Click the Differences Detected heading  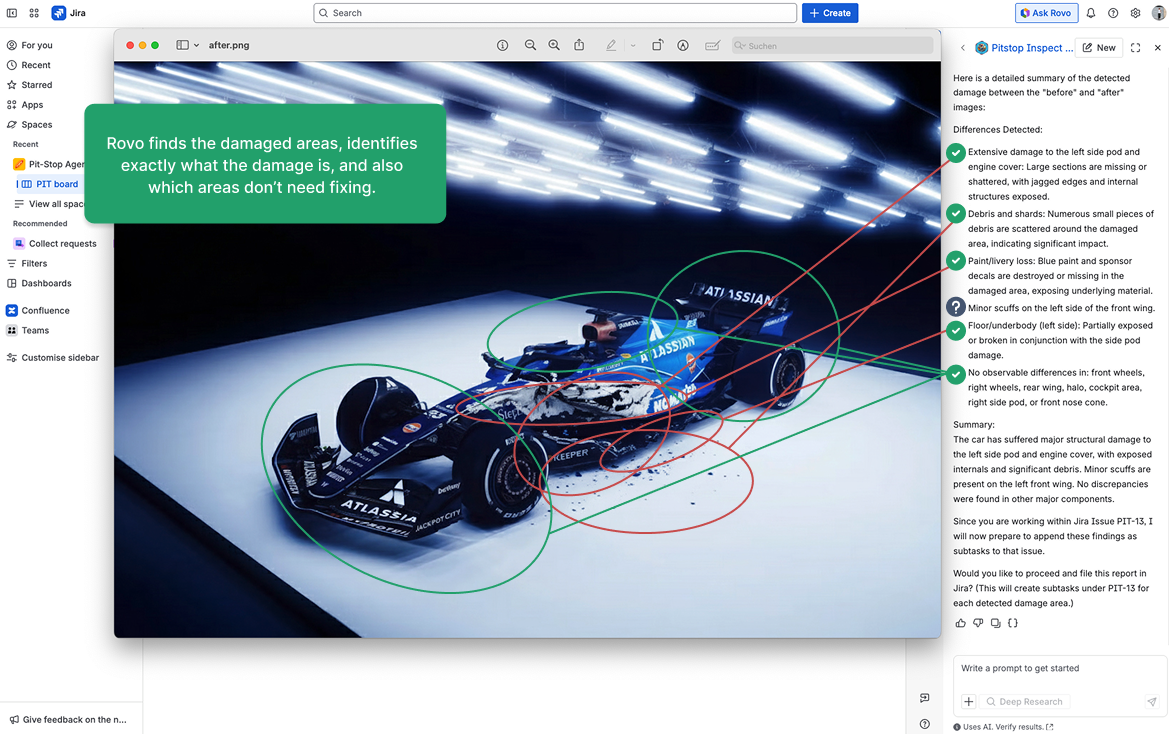998,130
